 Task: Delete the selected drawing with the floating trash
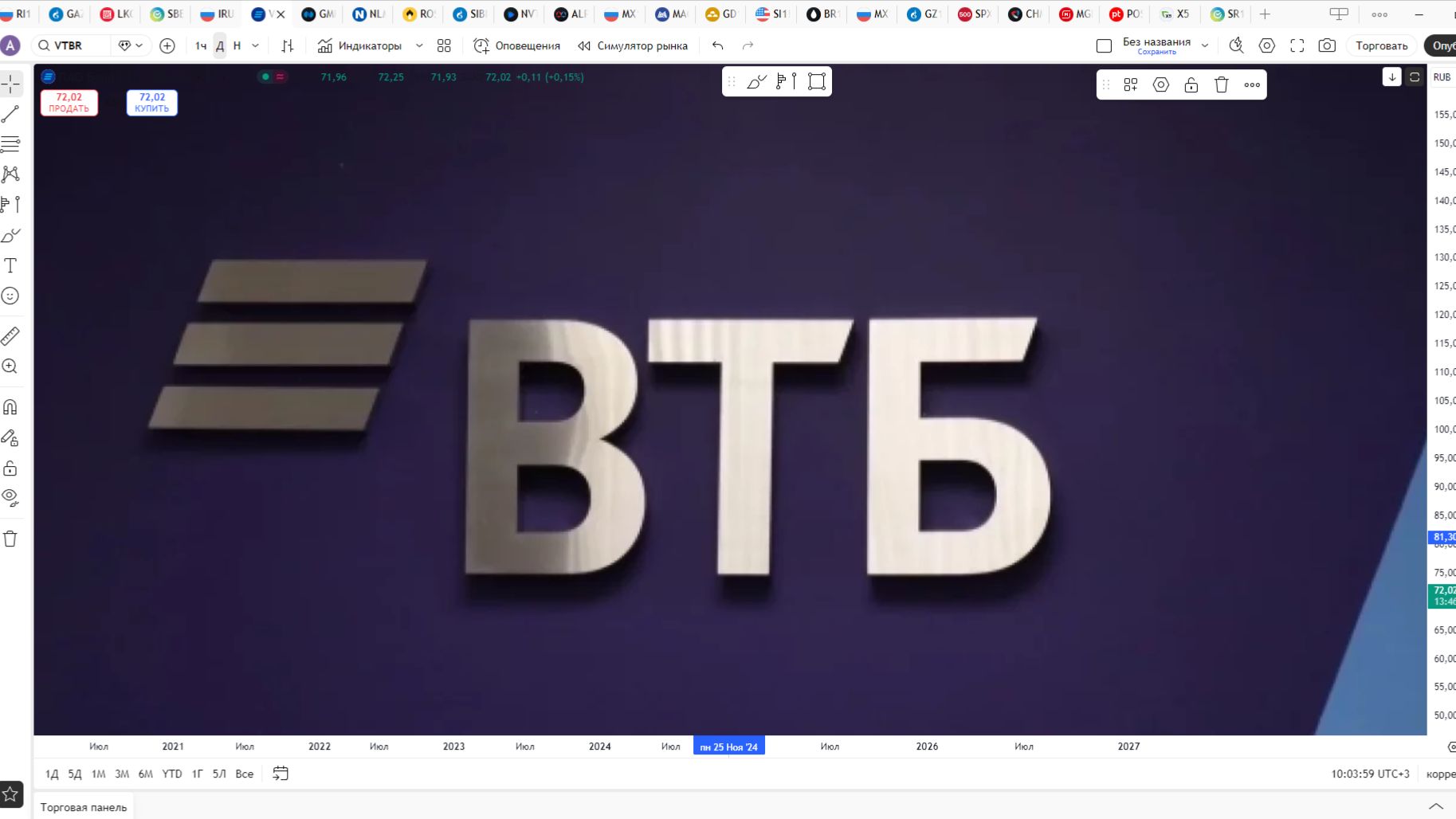[1222, 84]
